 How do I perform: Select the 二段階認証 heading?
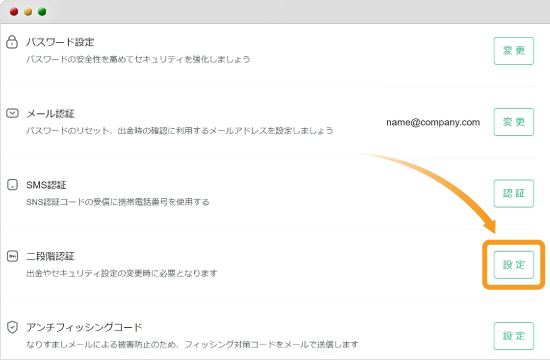pos(50,256)
